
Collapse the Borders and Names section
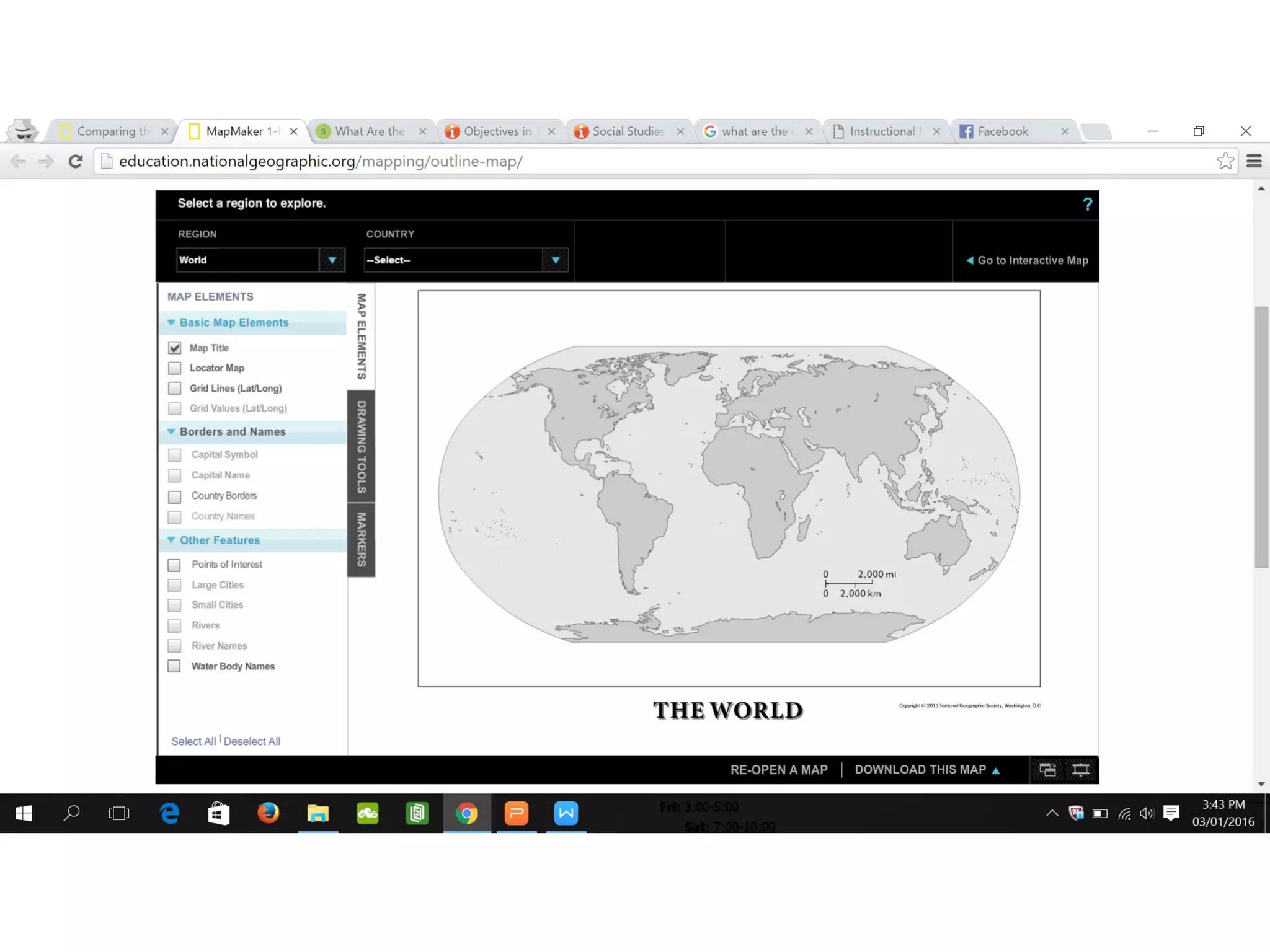pos(172,431)
